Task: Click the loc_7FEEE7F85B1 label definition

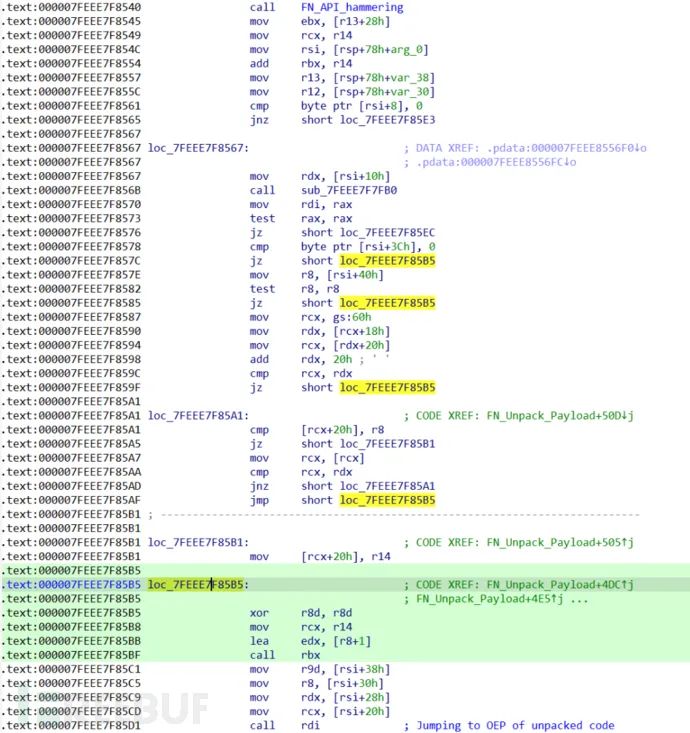Action: (x=198, y=543)
